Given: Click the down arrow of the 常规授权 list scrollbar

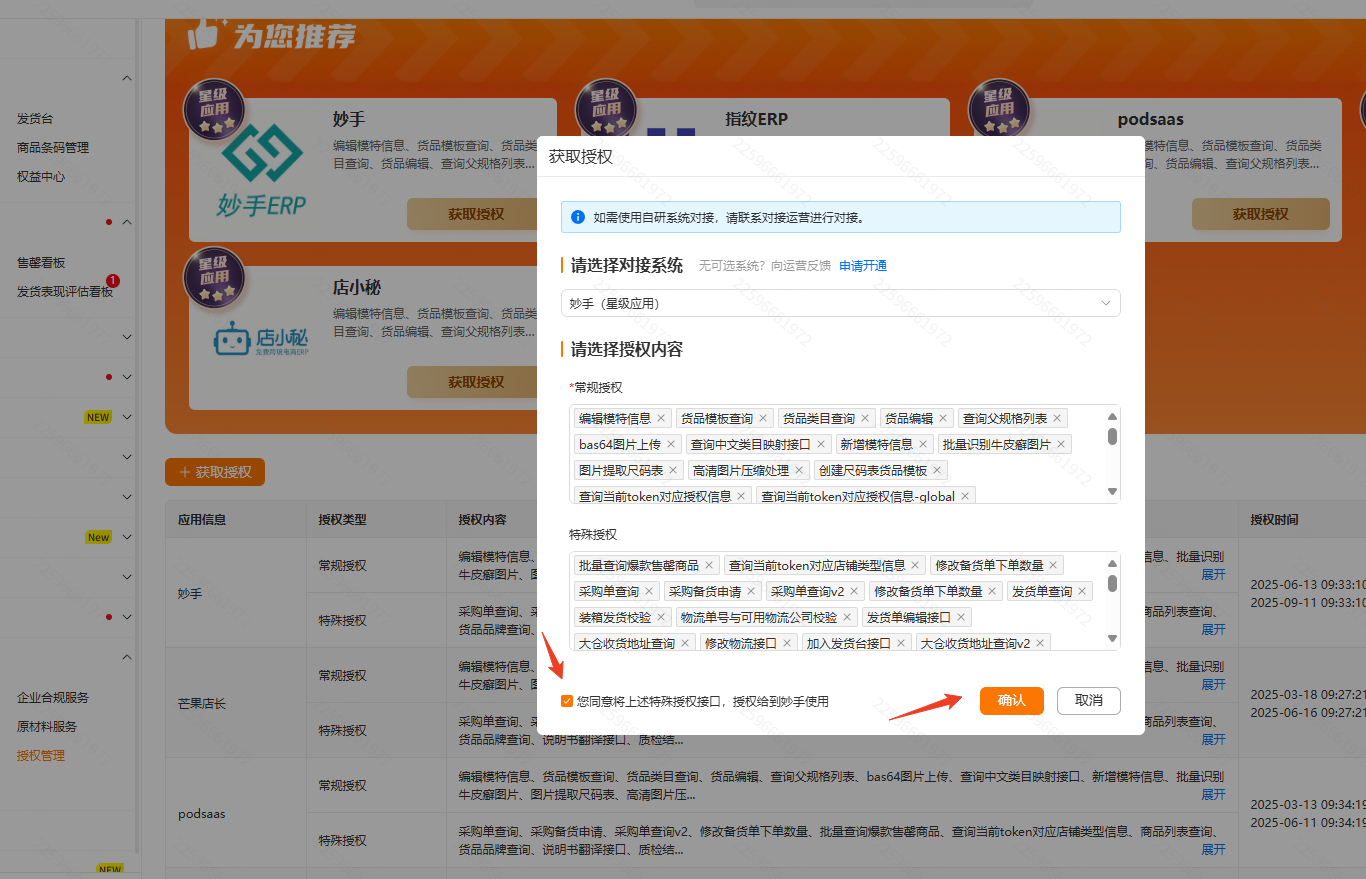Looking at the screenshot, I should pos(1112,491).
